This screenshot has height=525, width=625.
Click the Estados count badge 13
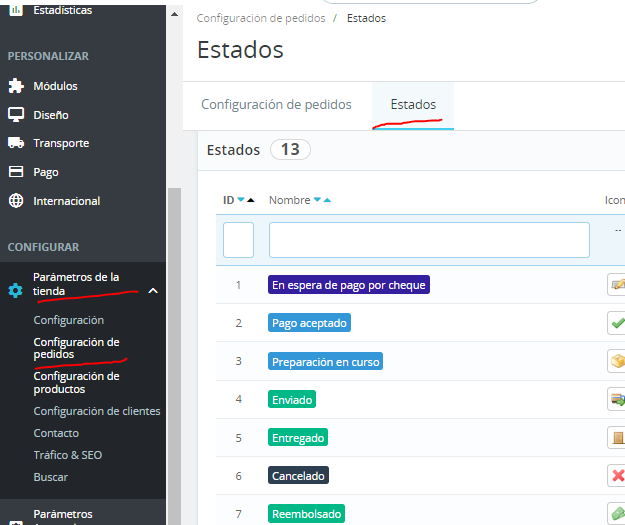(290, 149)
